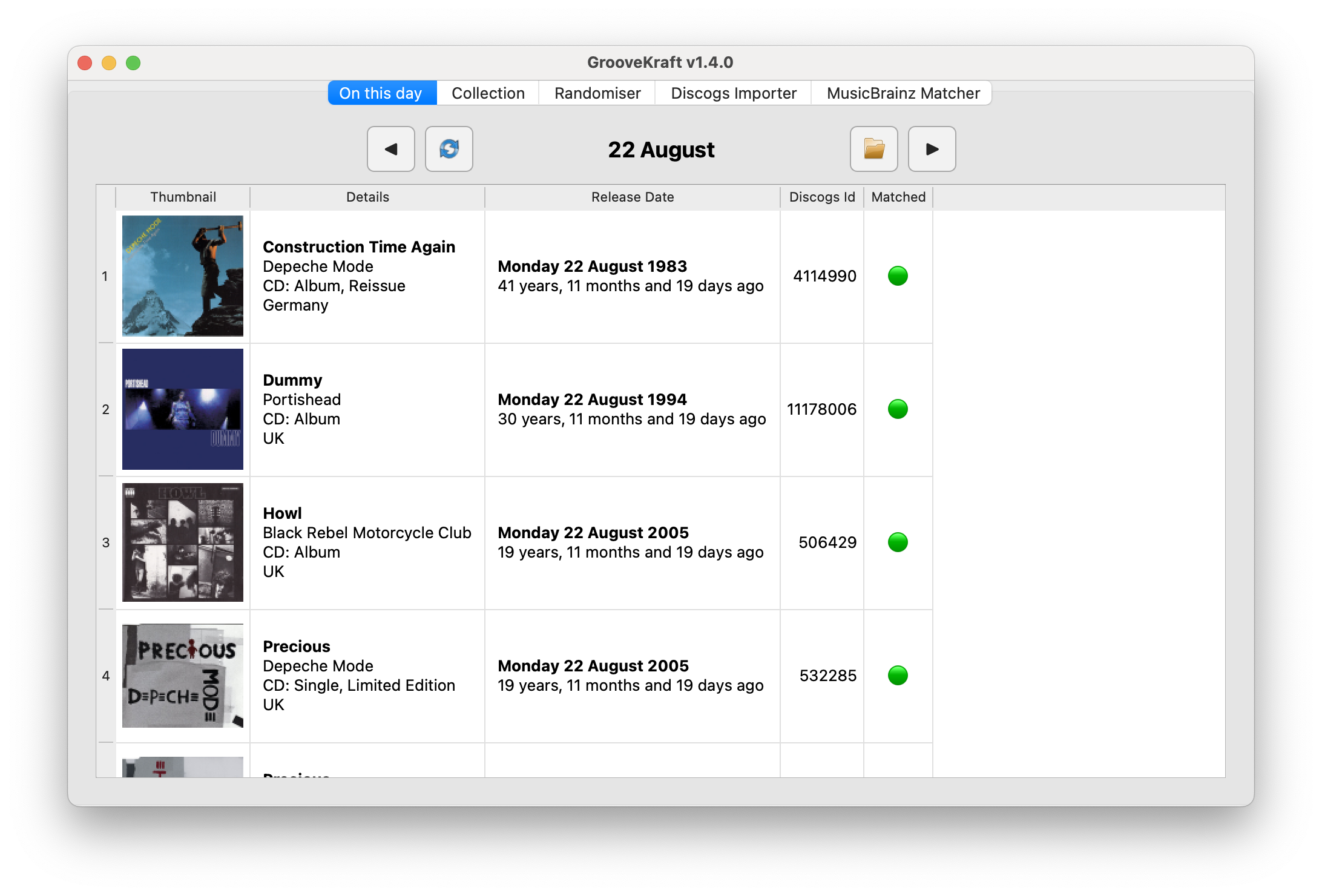Image resolution: width=1322 pixels, height=896 pixels.
Task: Select the On this day tab
Action: 382,93
